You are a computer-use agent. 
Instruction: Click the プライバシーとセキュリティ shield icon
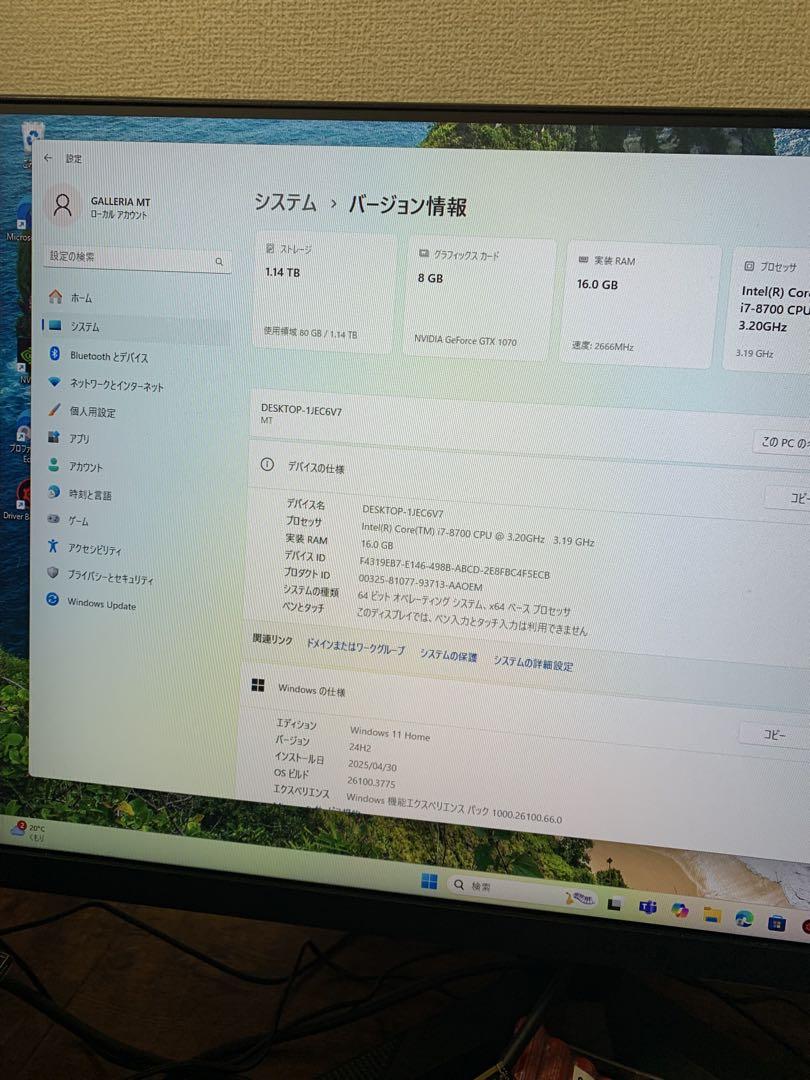pos(52,572)
